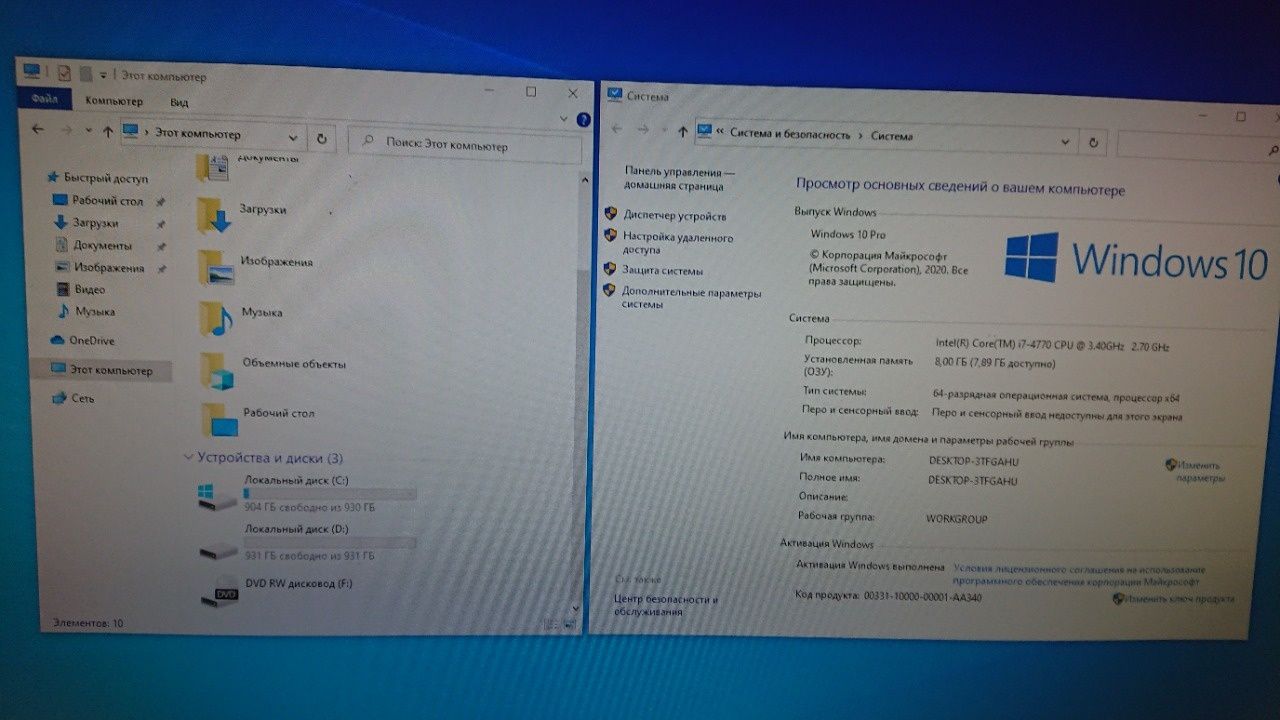Open Центр безопасности и обслуживания link

pyautogui.click(x=666, y=604)
